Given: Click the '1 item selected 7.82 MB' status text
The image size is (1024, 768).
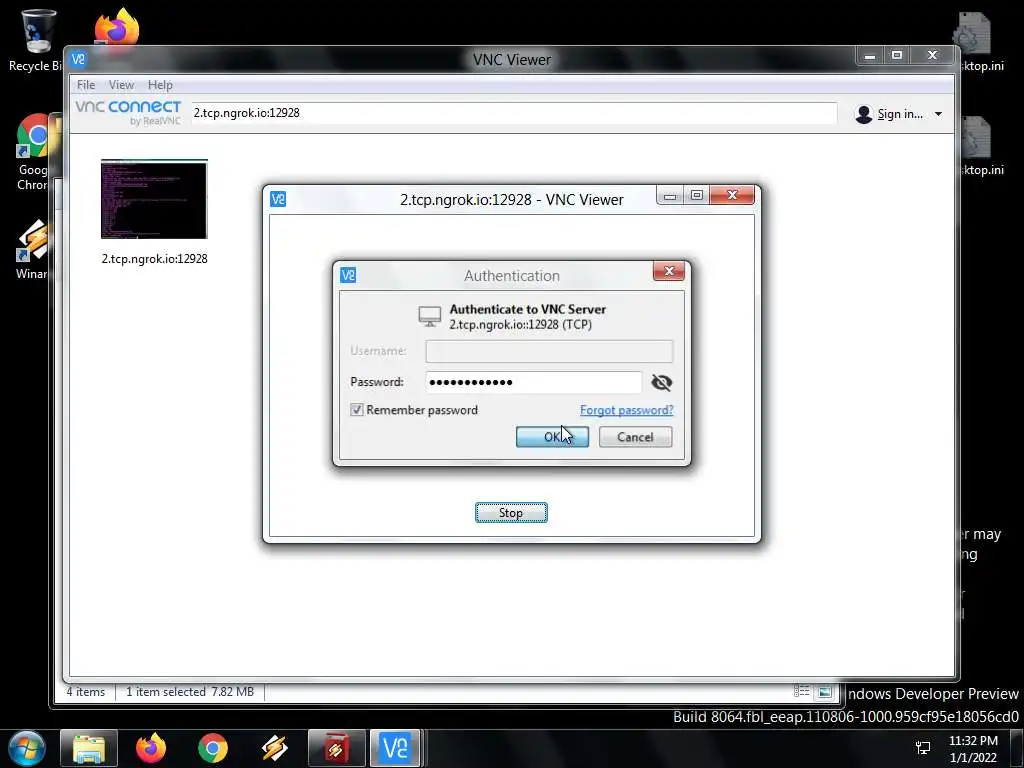Looking at the screenshot, I should (x=189, y=692).
